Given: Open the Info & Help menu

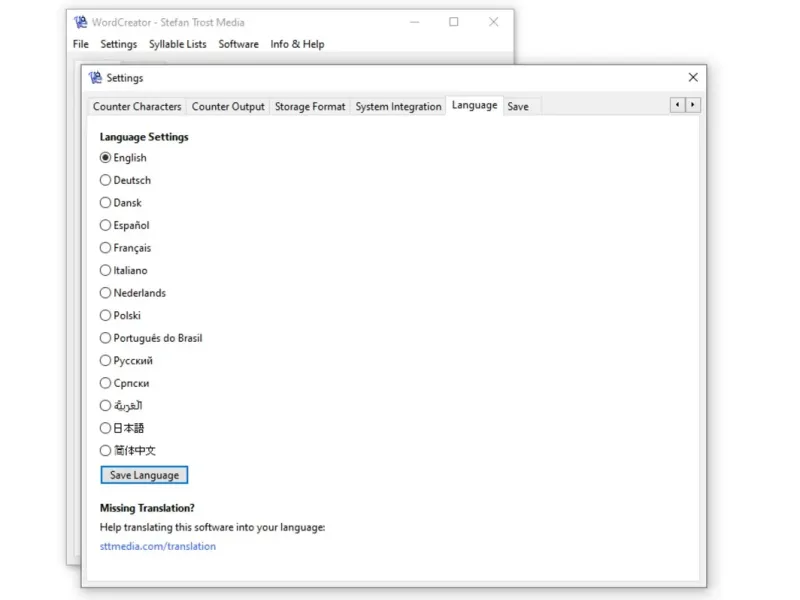Looking at the screenshot, I should [297, 44].
